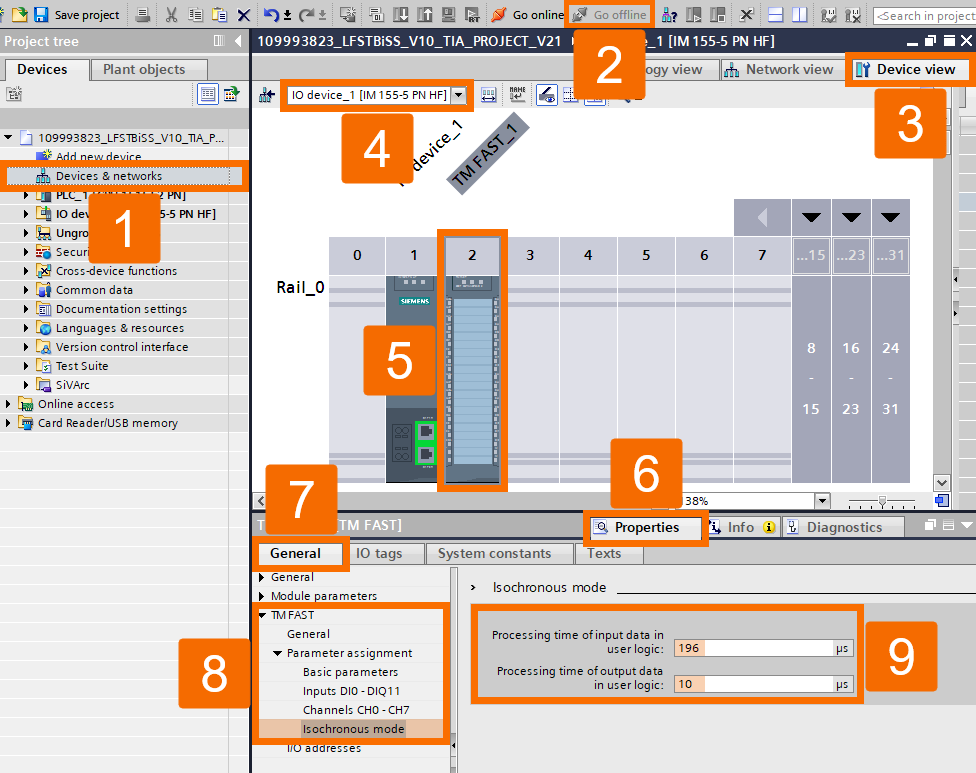Select the SiVArc tree item
Image resolution: width=976 pixels, height=773 pixels.
coord(72,385)
